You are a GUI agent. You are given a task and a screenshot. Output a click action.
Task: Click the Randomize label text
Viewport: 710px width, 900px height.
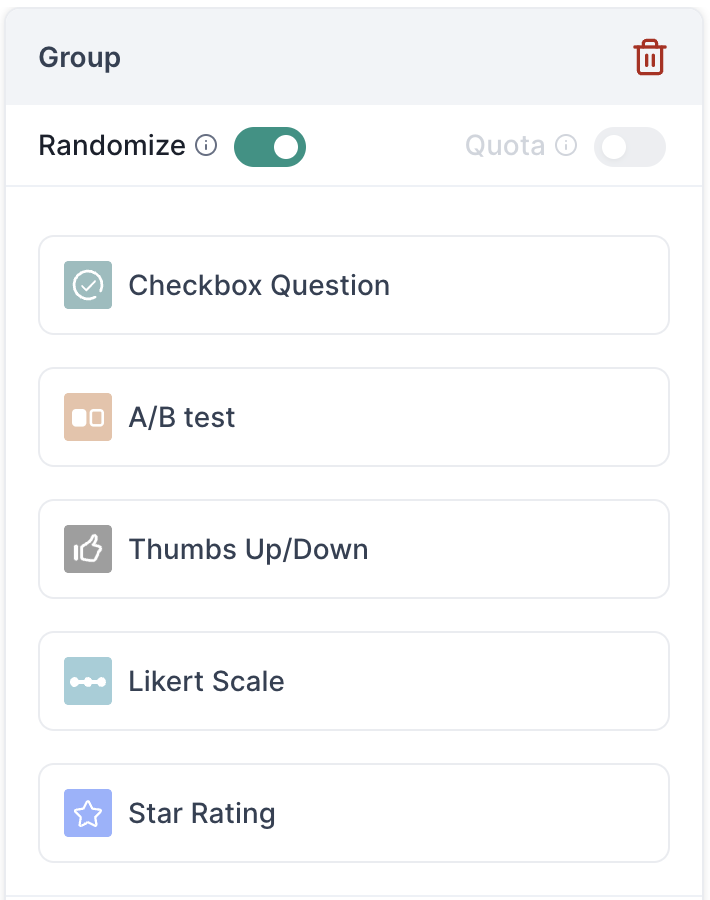coord(112,145)
